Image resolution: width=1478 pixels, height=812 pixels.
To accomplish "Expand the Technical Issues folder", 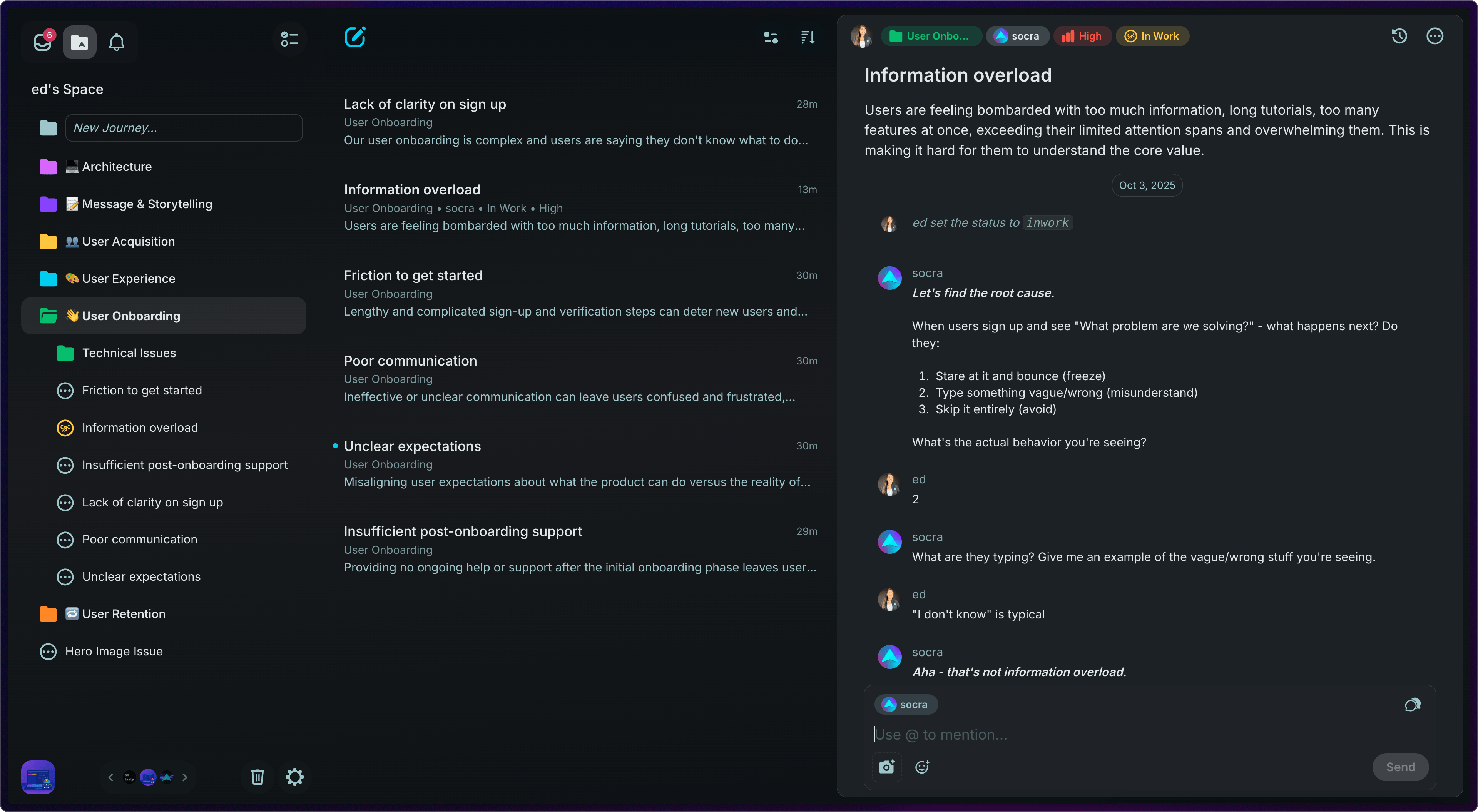I will pyautogui.click(x=65, y=353).
